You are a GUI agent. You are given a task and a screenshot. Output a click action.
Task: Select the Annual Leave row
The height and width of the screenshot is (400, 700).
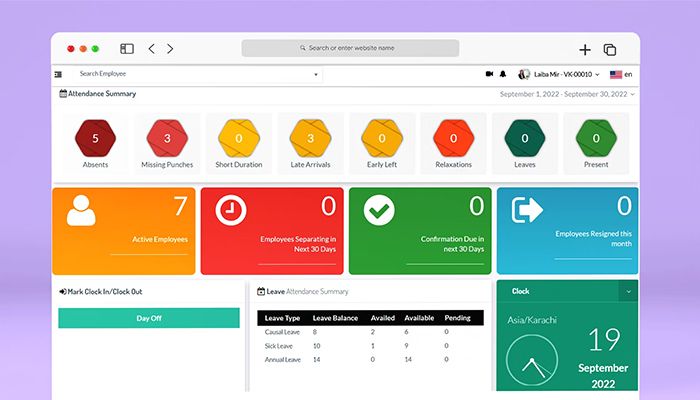point(370,359)
